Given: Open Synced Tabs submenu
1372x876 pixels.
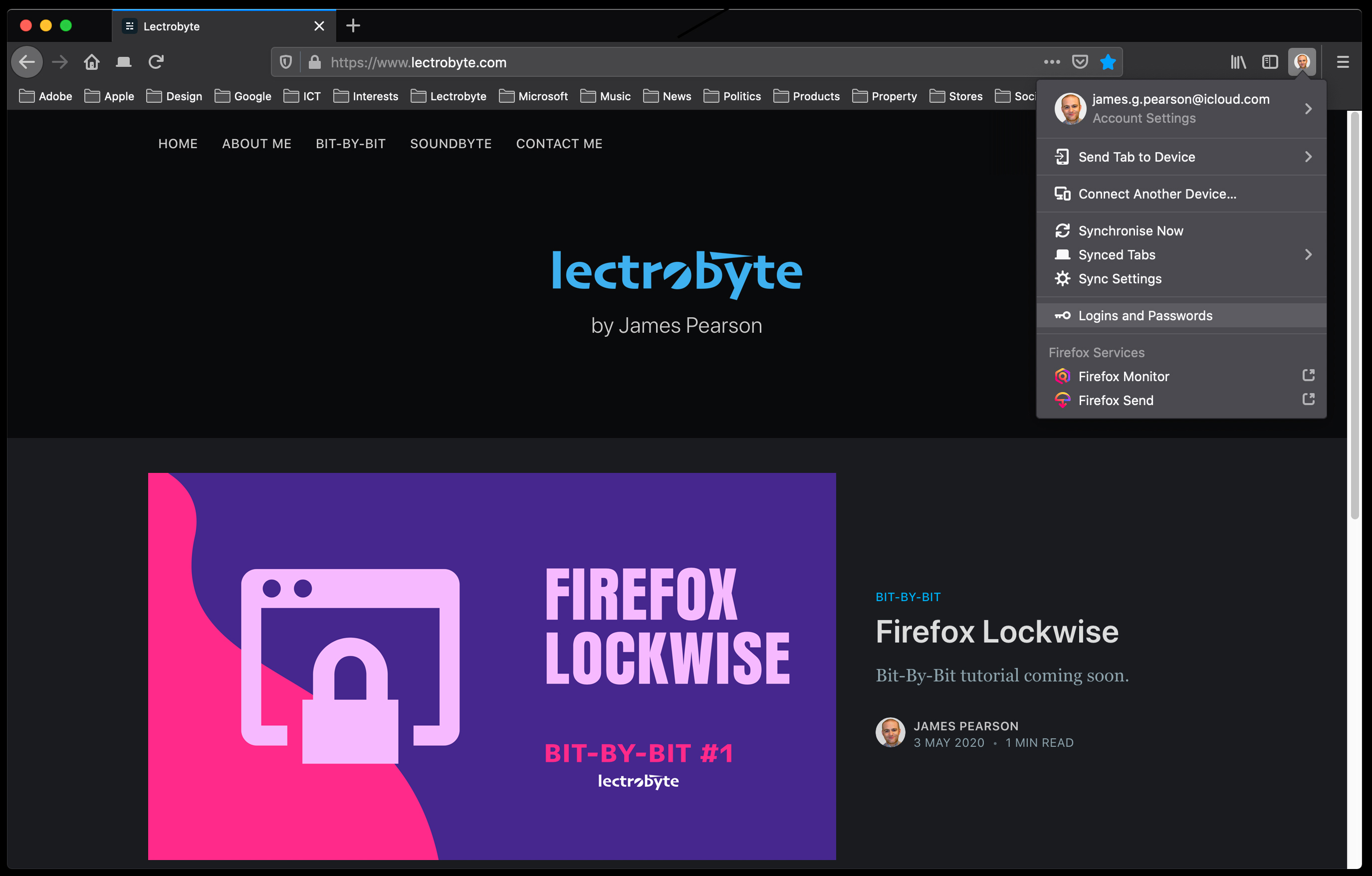Looking at the screenshot, I should (x=1182, y=255).
